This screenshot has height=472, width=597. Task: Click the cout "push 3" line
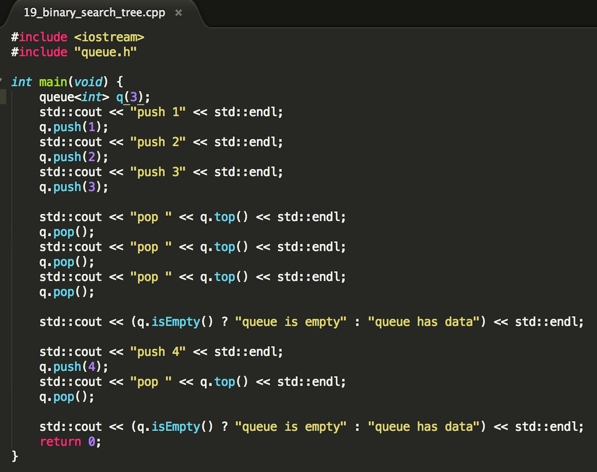pos(161,172)
